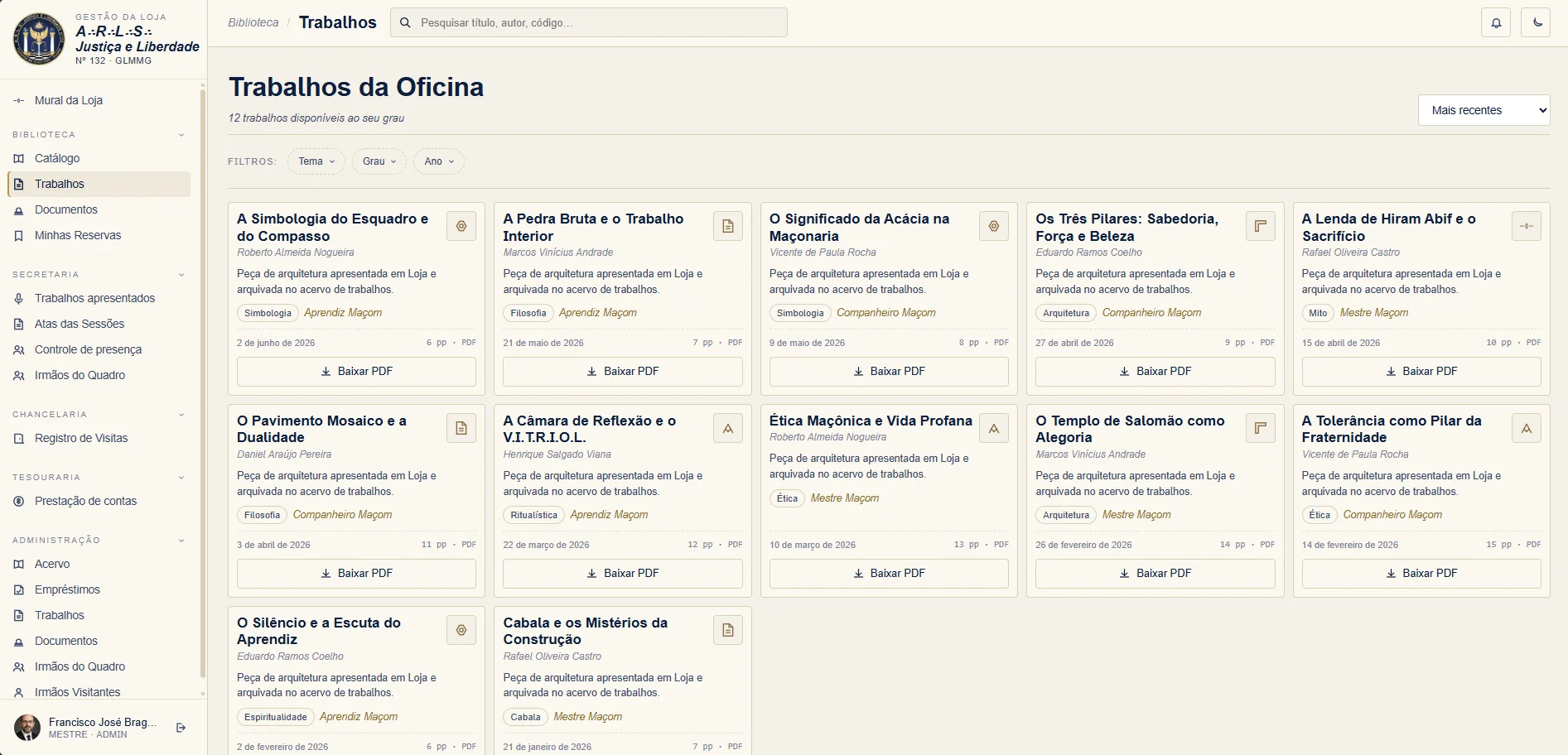Collapse the Chancelaria sidebar section
Viewport: 1568px width, 755px height.
coord(181,415)
